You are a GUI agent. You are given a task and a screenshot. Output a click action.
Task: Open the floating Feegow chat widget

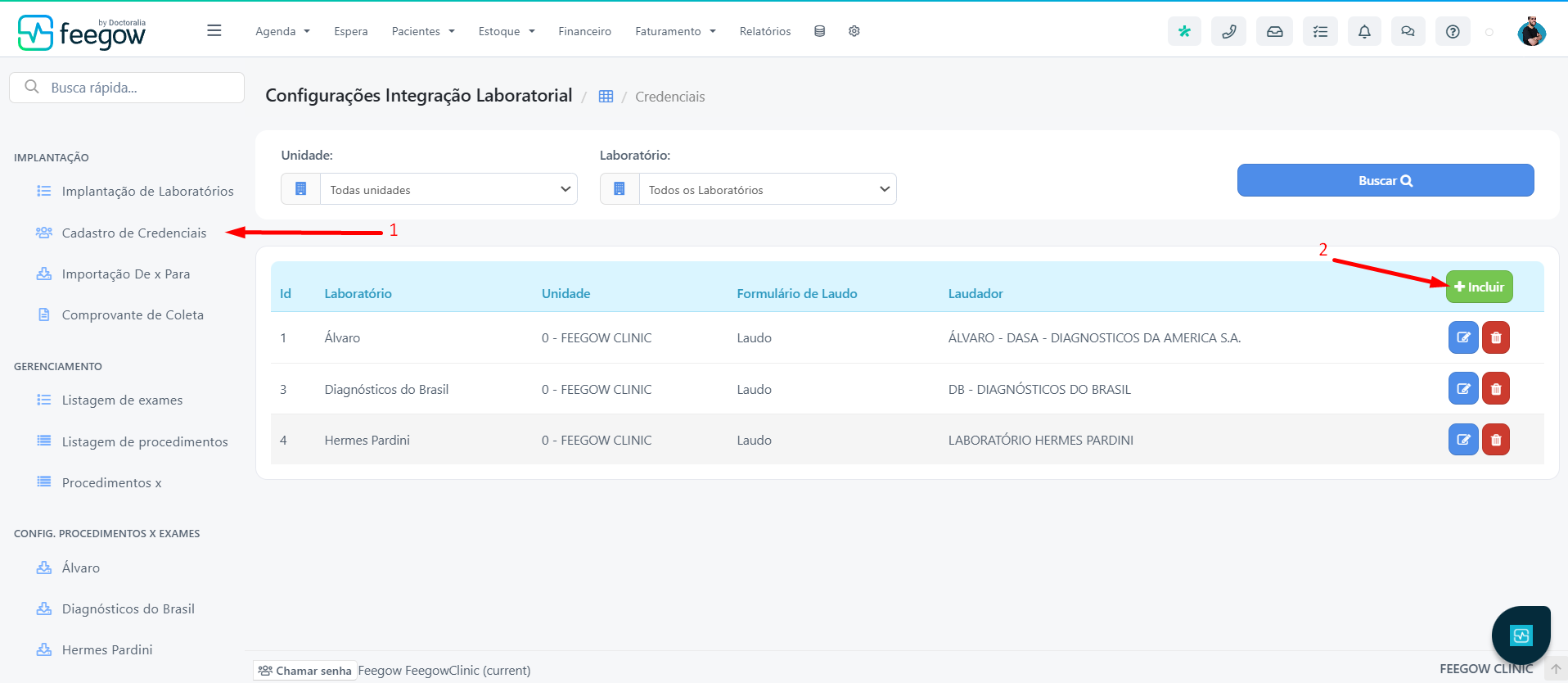1521,636
